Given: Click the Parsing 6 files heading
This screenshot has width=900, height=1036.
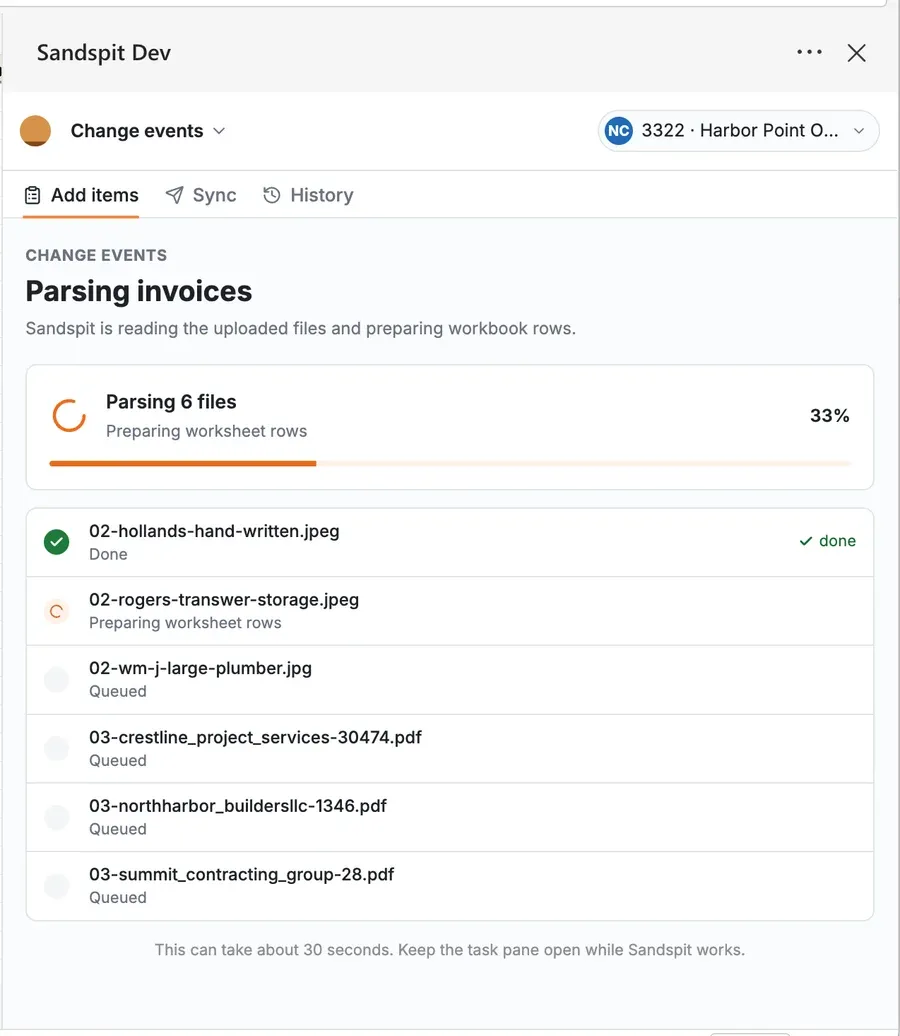Looking at the screenshot, I should (x=171, y=402).
